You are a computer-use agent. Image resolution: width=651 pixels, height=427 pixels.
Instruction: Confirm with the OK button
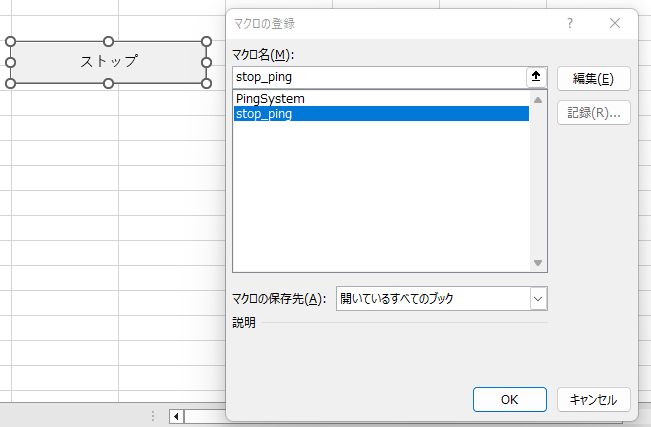(509, 399)
